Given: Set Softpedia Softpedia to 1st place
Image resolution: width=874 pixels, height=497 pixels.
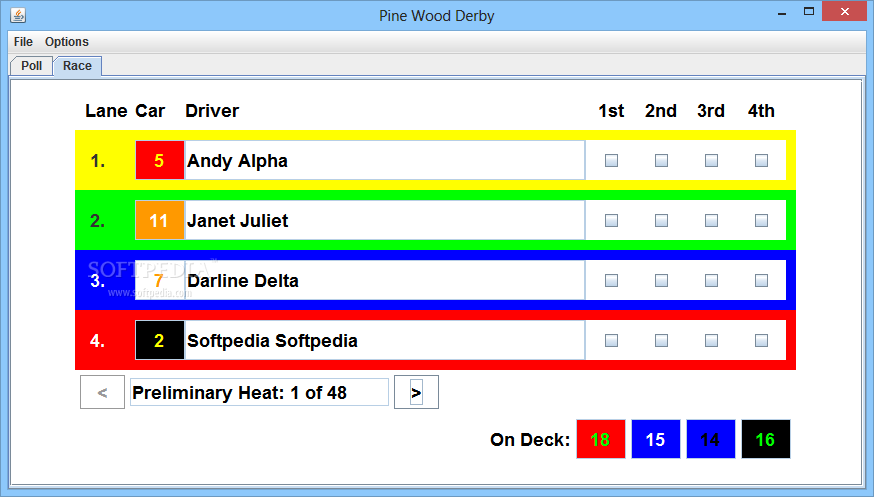Looking at the screenshot, I should click(x=611, y=340).
